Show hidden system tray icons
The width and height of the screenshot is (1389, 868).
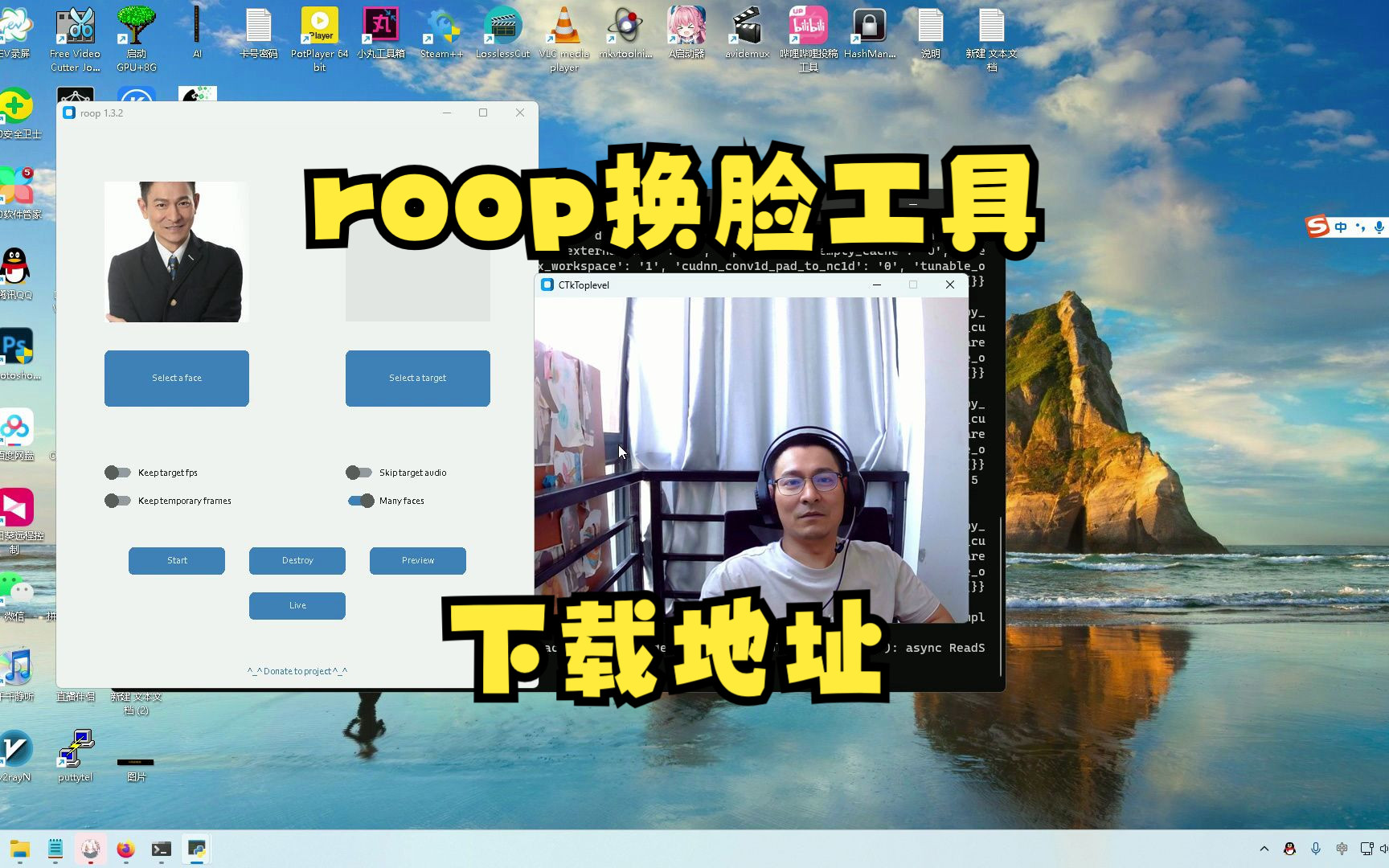click(1264, 849)
